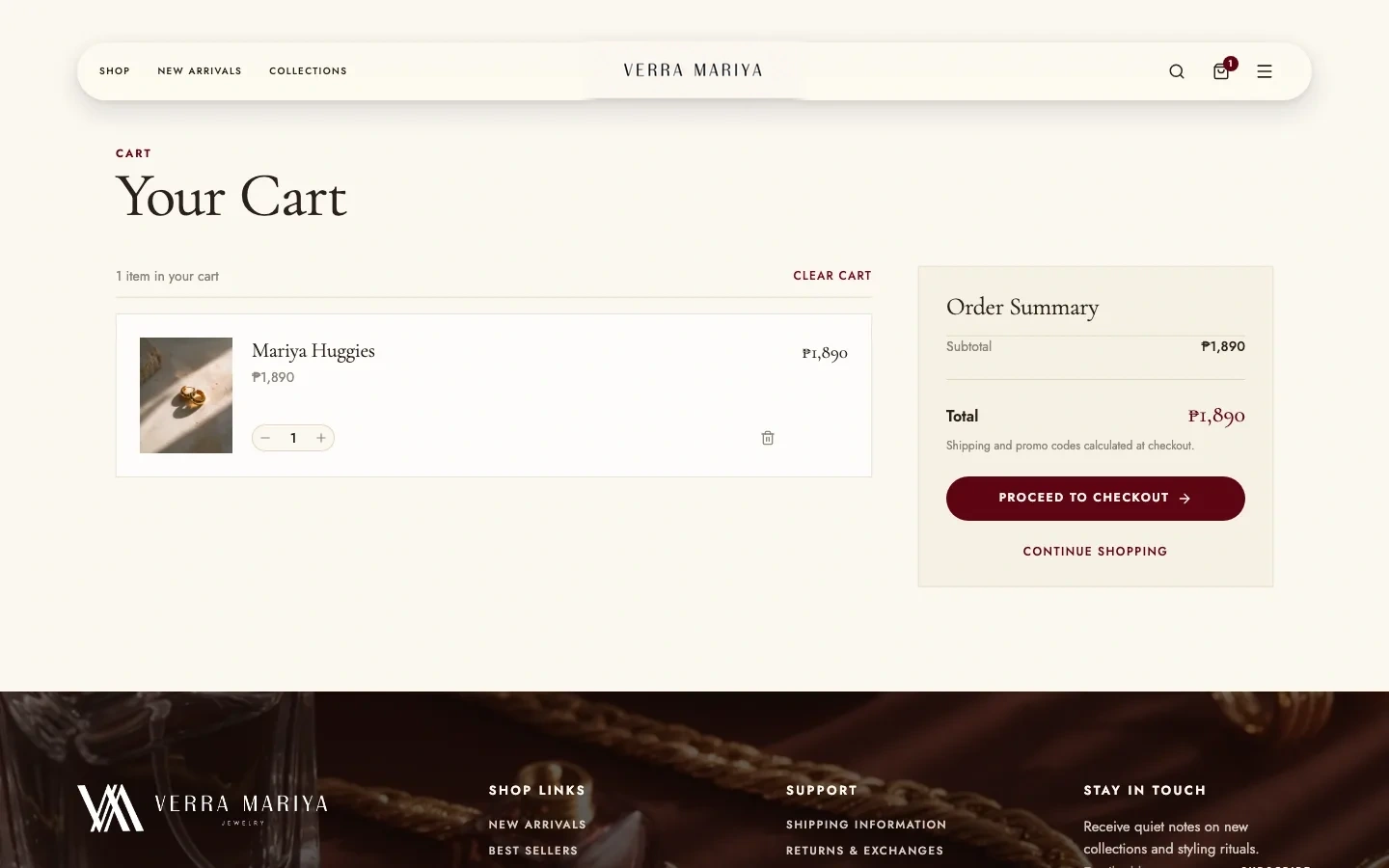Open the shopping bag cart icon
The image size is (1389, 868).
[x=1221, y=71]
